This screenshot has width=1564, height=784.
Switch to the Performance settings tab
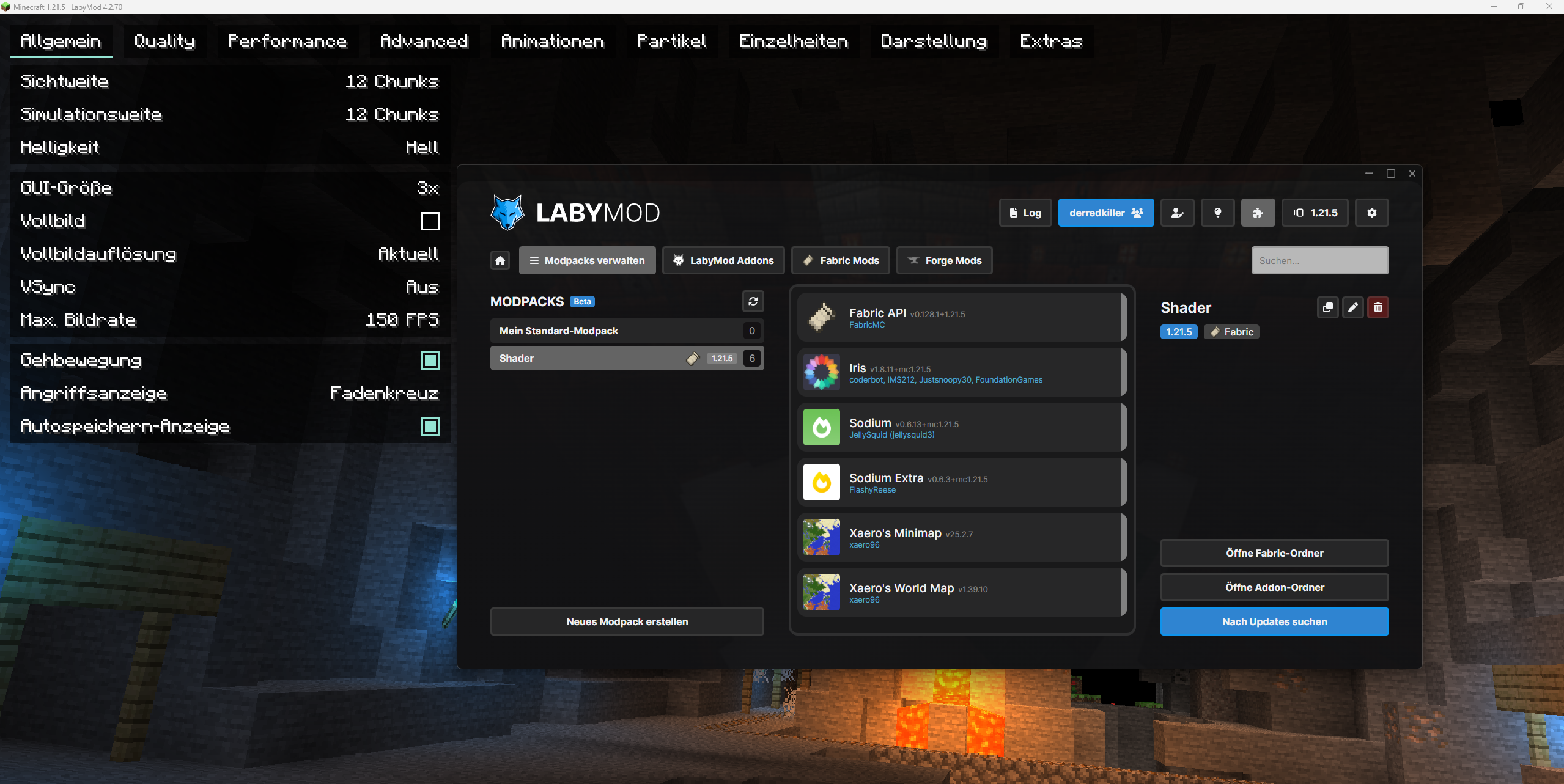tap(287, 41)
